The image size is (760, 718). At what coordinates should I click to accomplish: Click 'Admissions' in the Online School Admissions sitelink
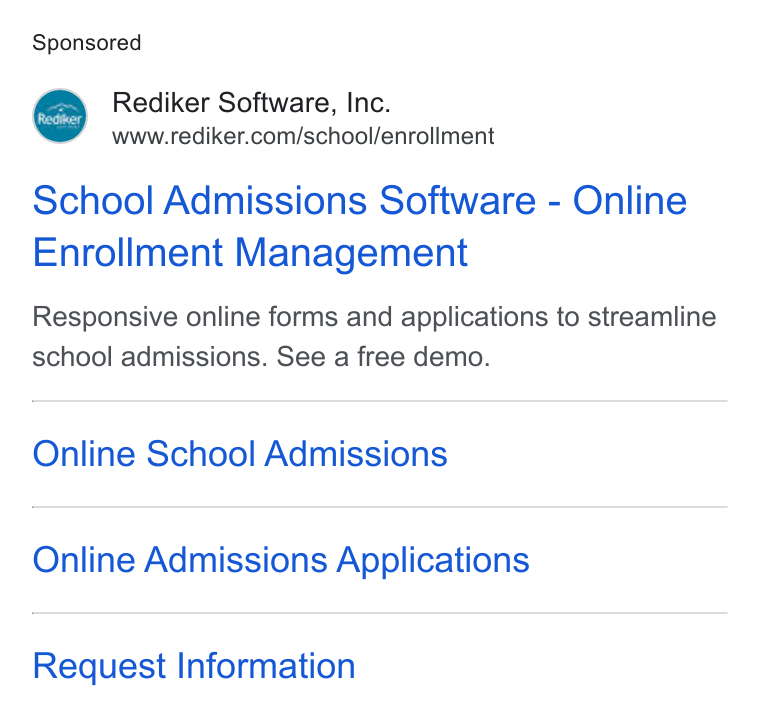tap(356, 454)
